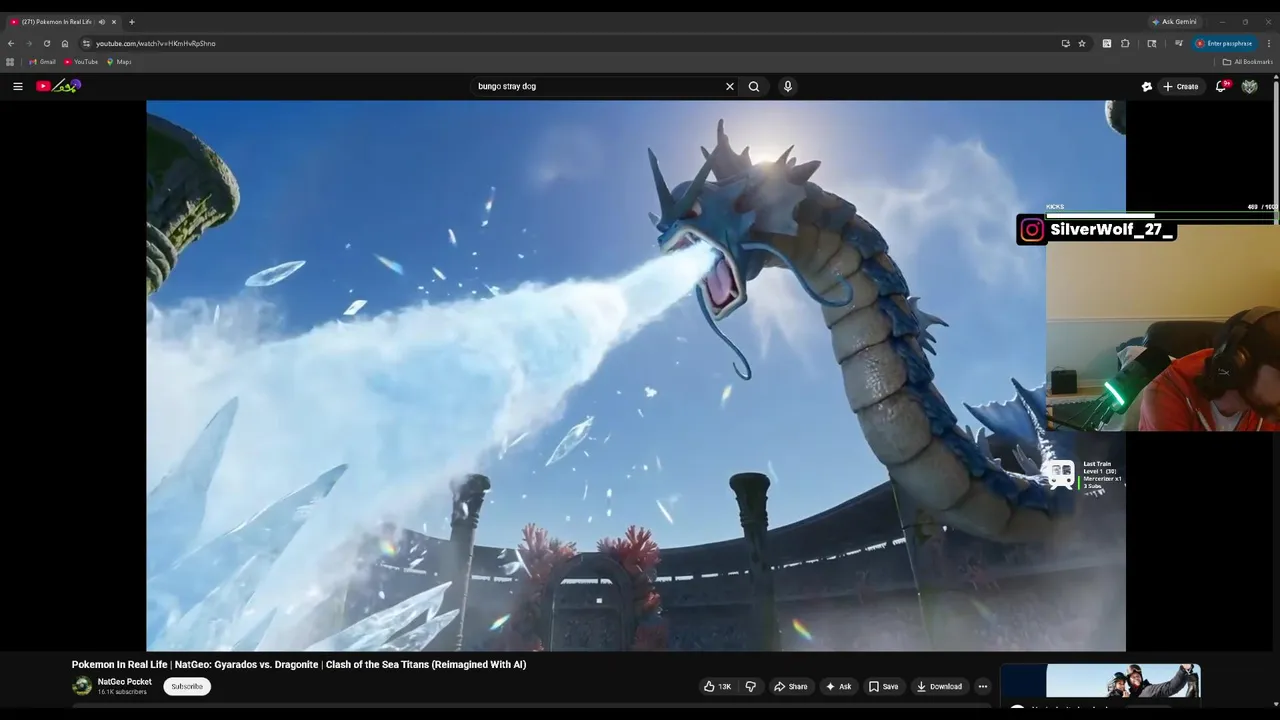Open the Maps bookmark
The height and width of the screenshot is (720, 1280).
coord(119,62)
